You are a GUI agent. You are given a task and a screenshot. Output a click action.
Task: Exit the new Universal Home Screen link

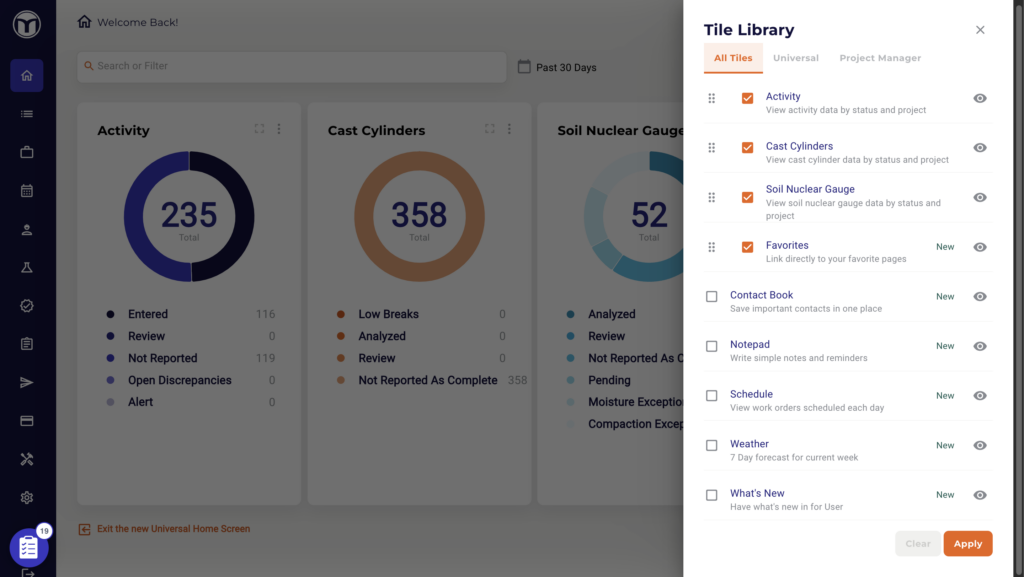click(x=172, y=529)
